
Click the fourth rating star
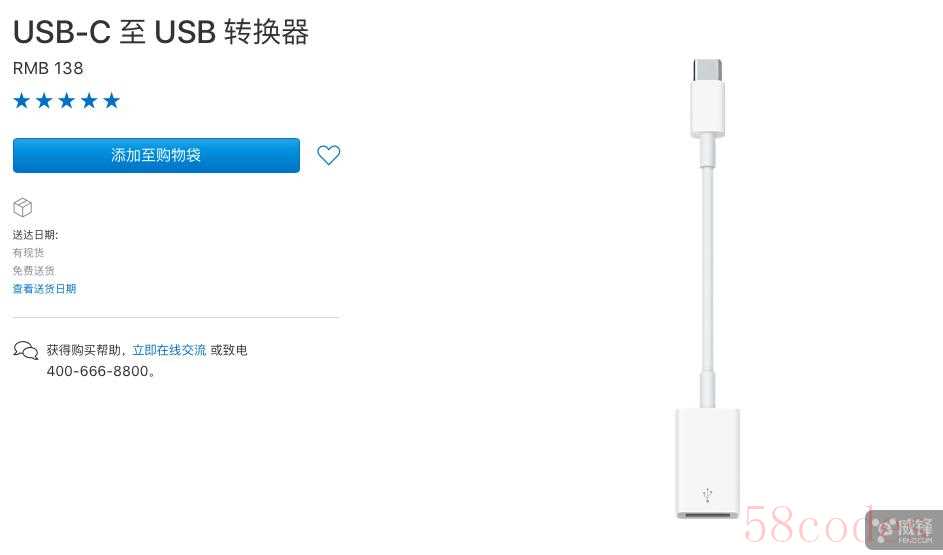click(89, 100)
